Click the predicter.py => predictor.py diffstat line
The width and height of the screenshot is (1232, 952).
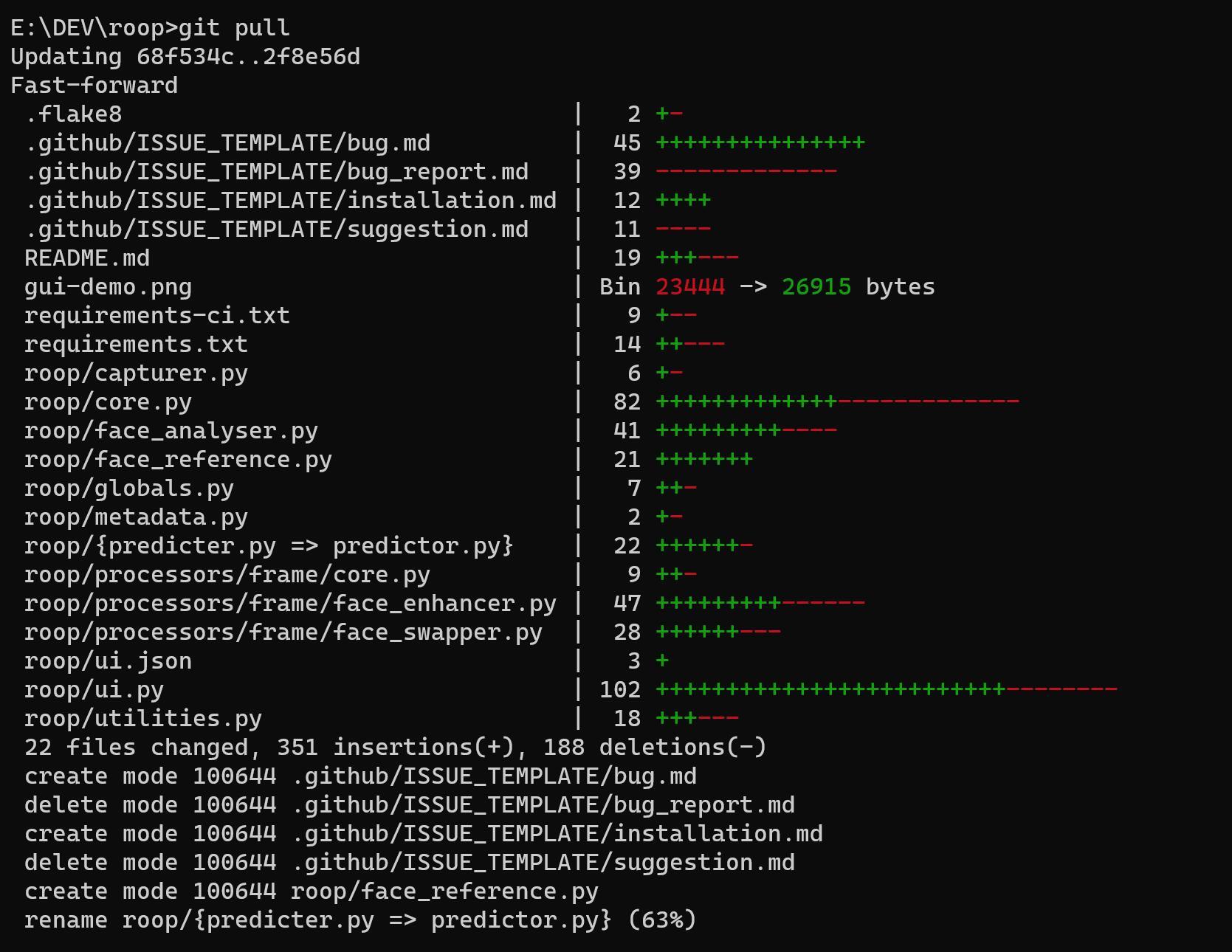click(269, 546)
